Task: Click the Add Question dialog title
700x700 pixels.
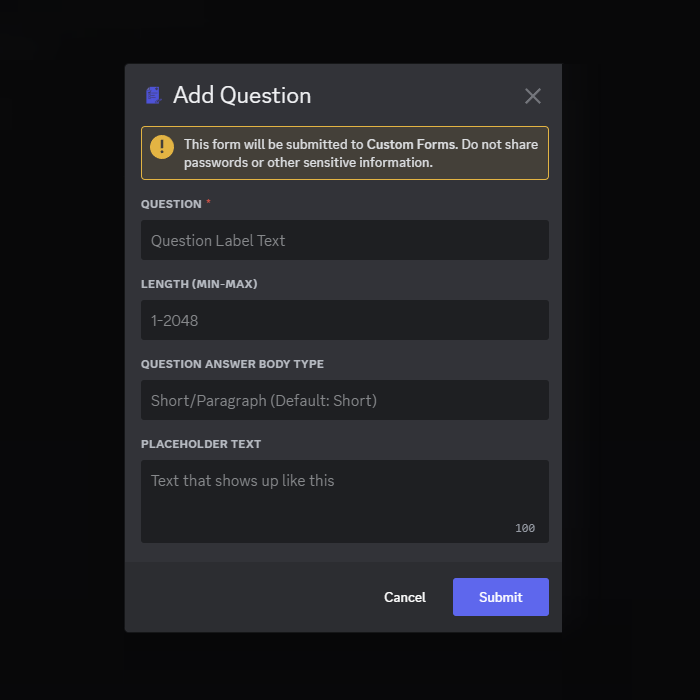Action: pyautogui.click(x=242, y=96)
